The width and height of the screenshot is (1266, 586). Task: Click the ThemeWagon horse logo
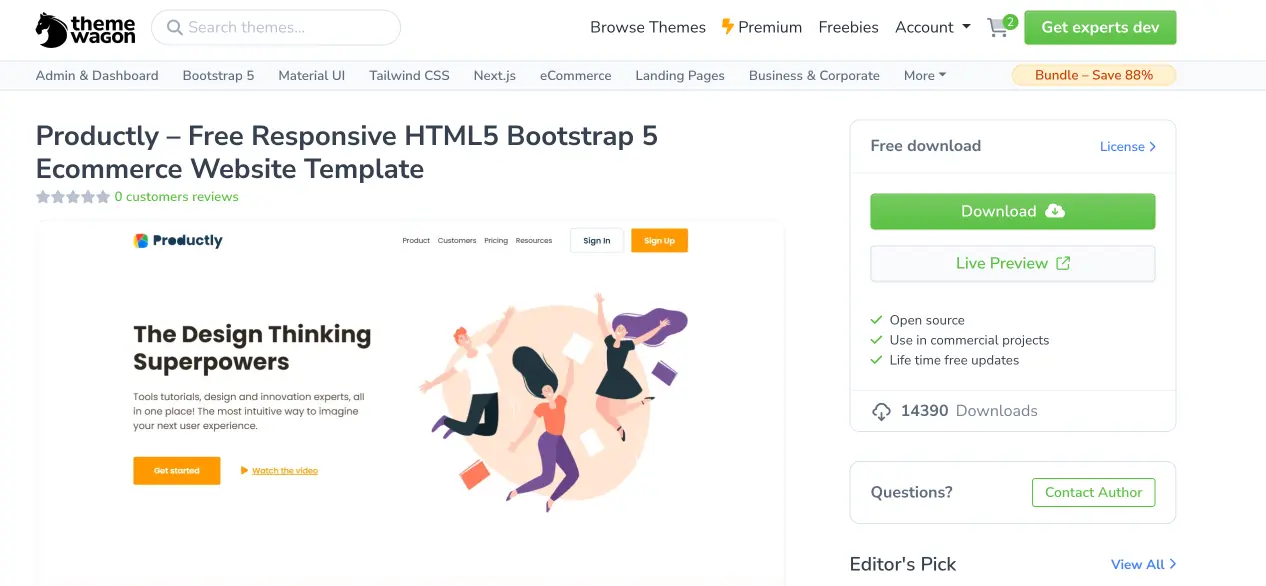[52, 30]
